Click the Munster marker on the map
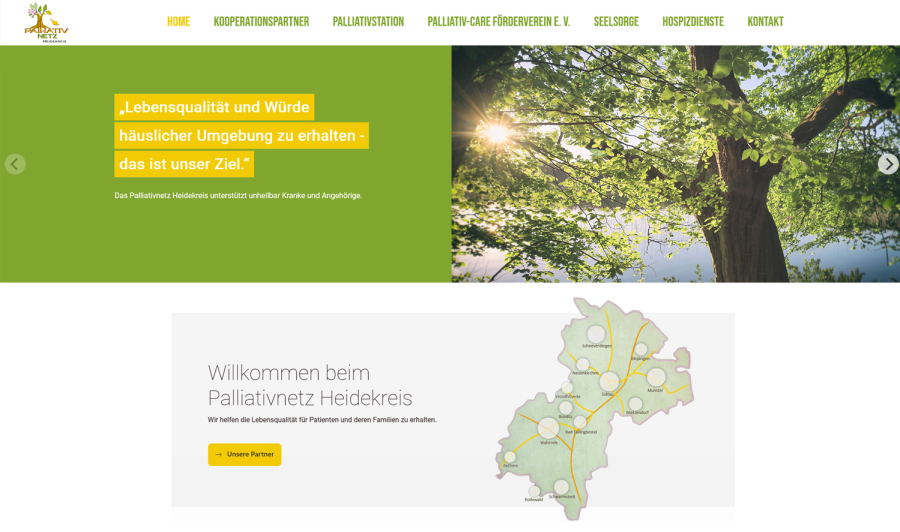Screen dimensions: 900x532 click(x=656, y=377)
